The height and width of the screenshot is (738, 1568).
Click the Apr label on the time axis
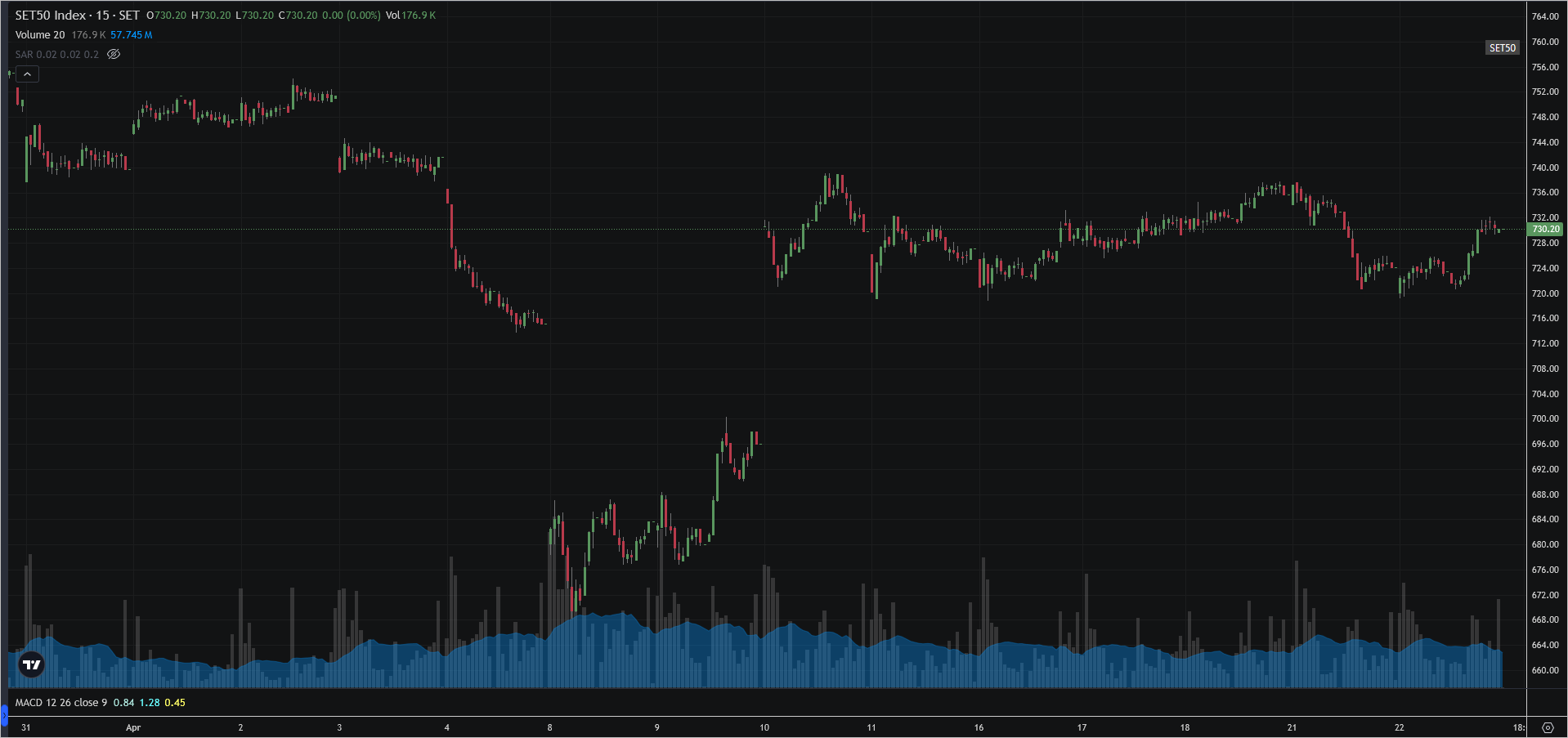[x=133, y=727]
